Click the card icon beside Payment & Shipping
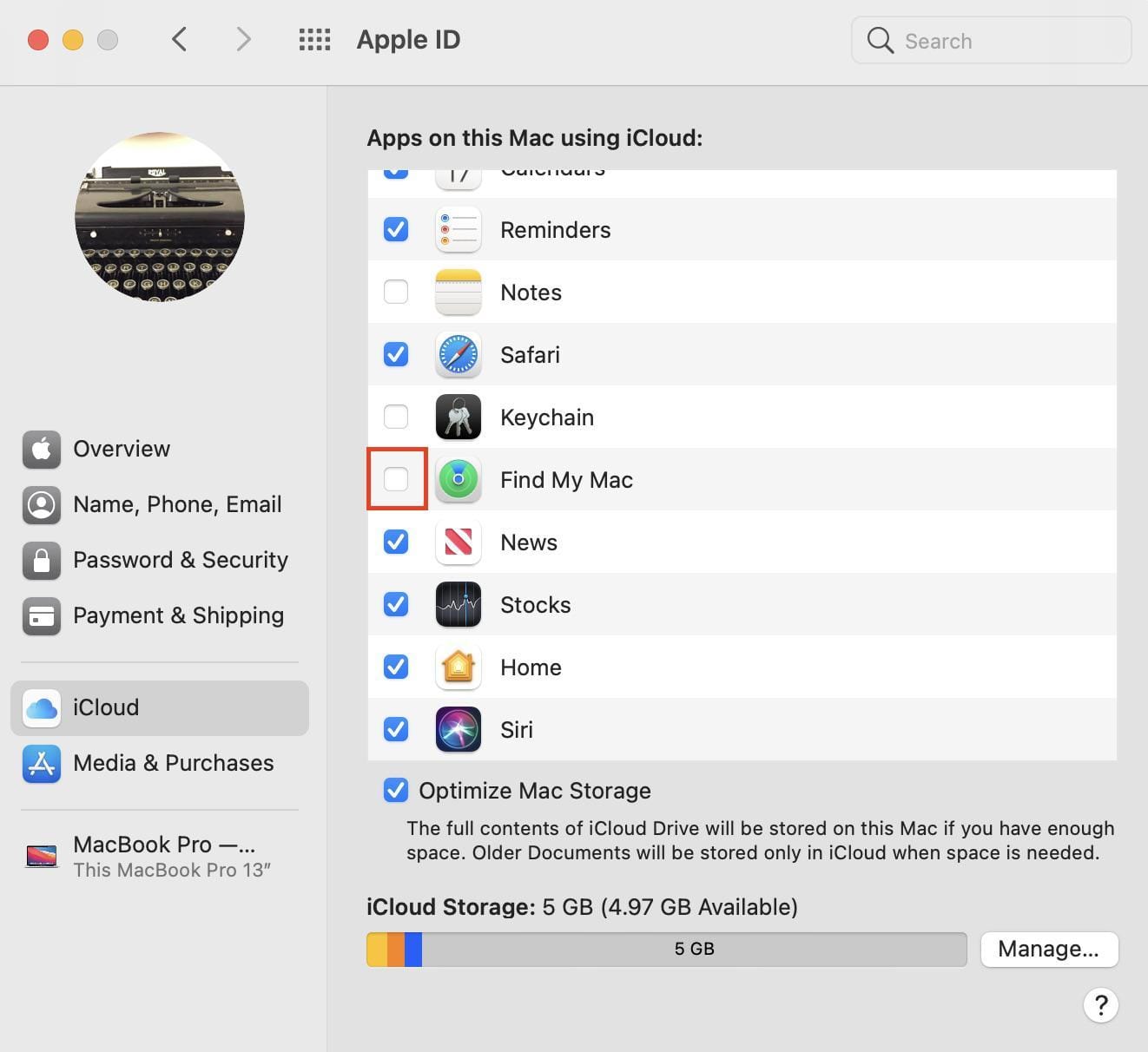 42,616
